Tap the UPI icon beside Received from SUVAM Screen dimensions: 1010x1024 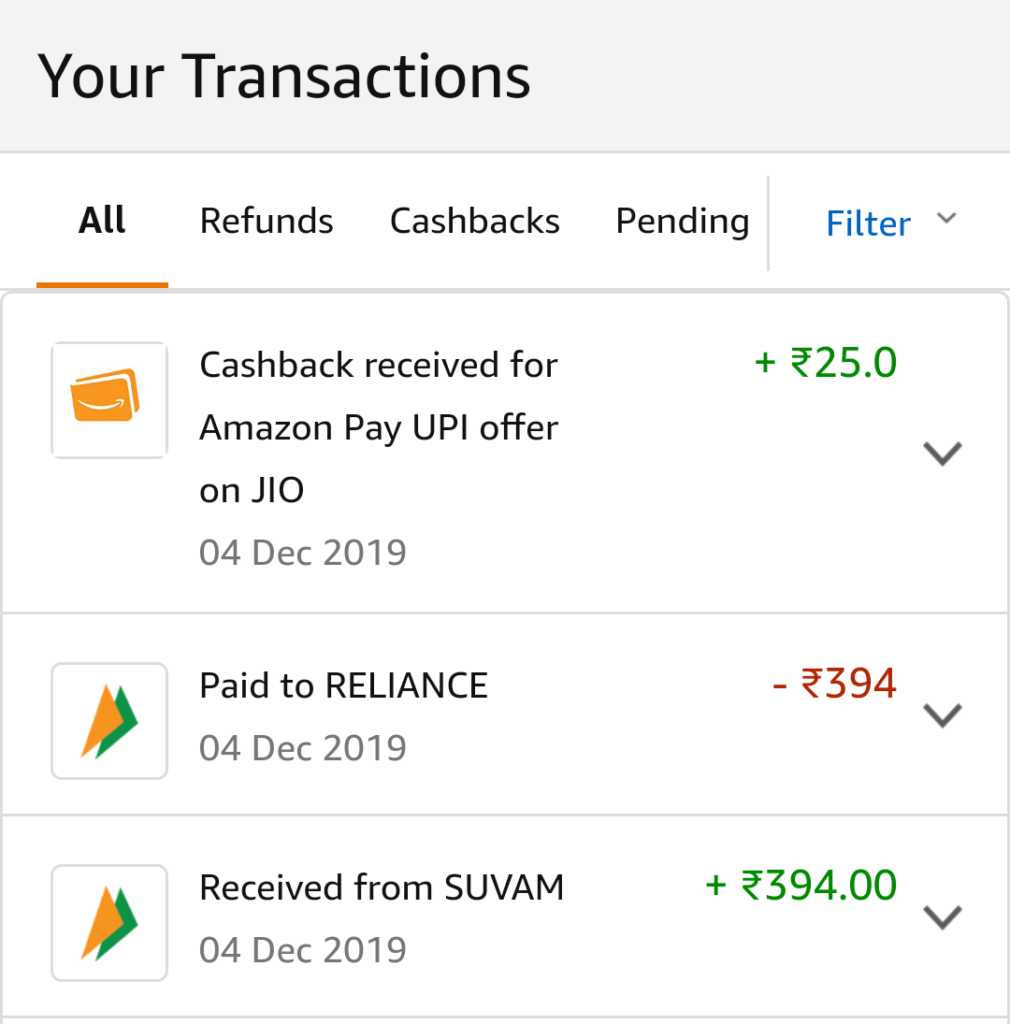(x=109, y=923)
